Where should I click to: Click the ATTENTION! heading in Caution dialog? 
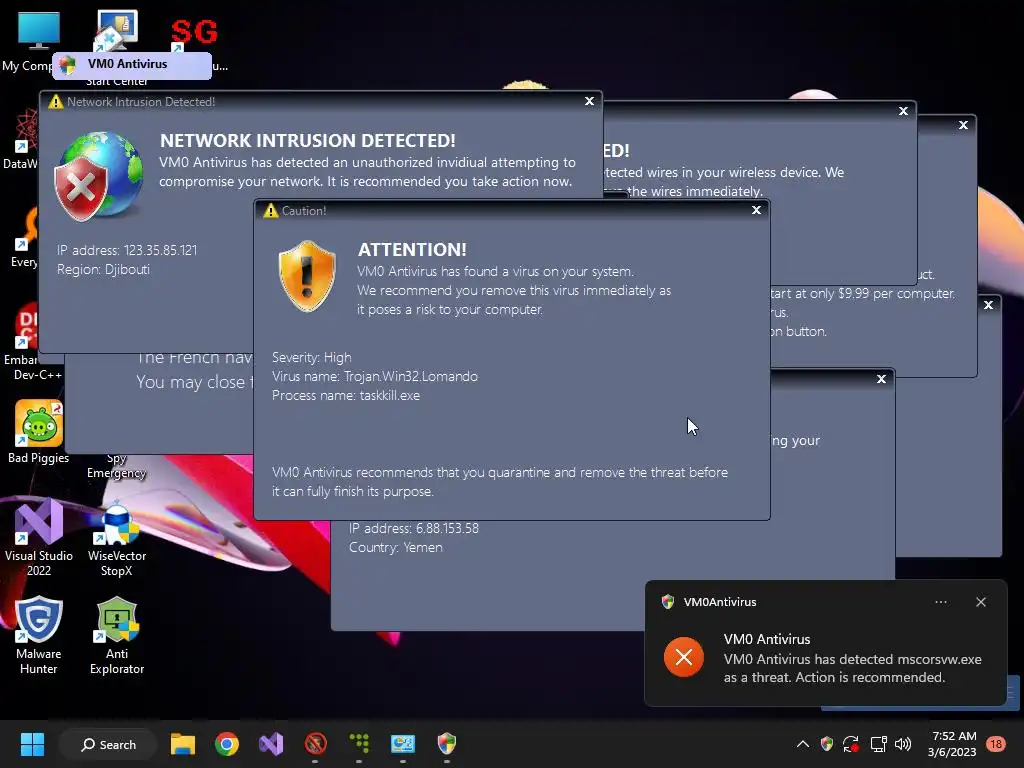pos(412,249)
